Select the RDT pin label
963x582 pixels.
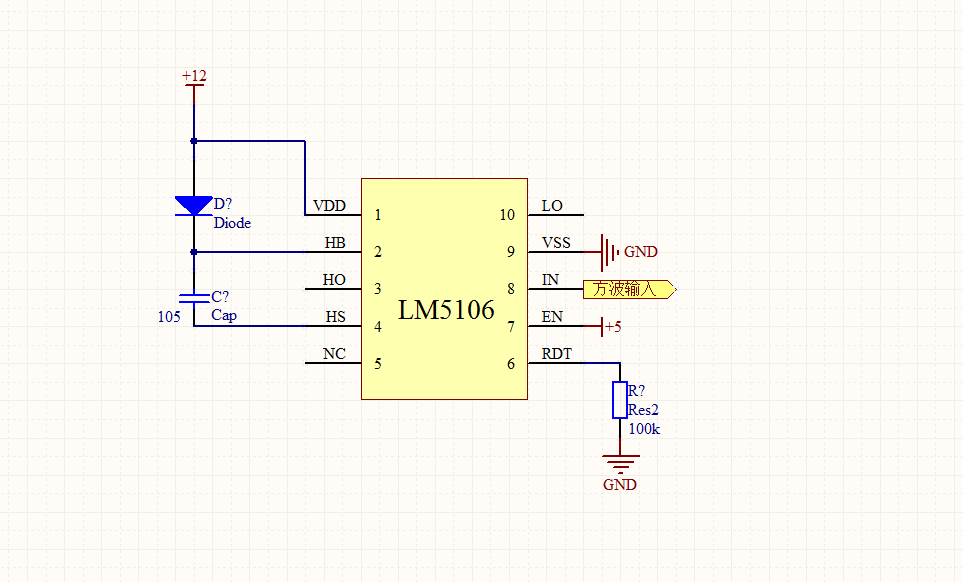[556, 354]
